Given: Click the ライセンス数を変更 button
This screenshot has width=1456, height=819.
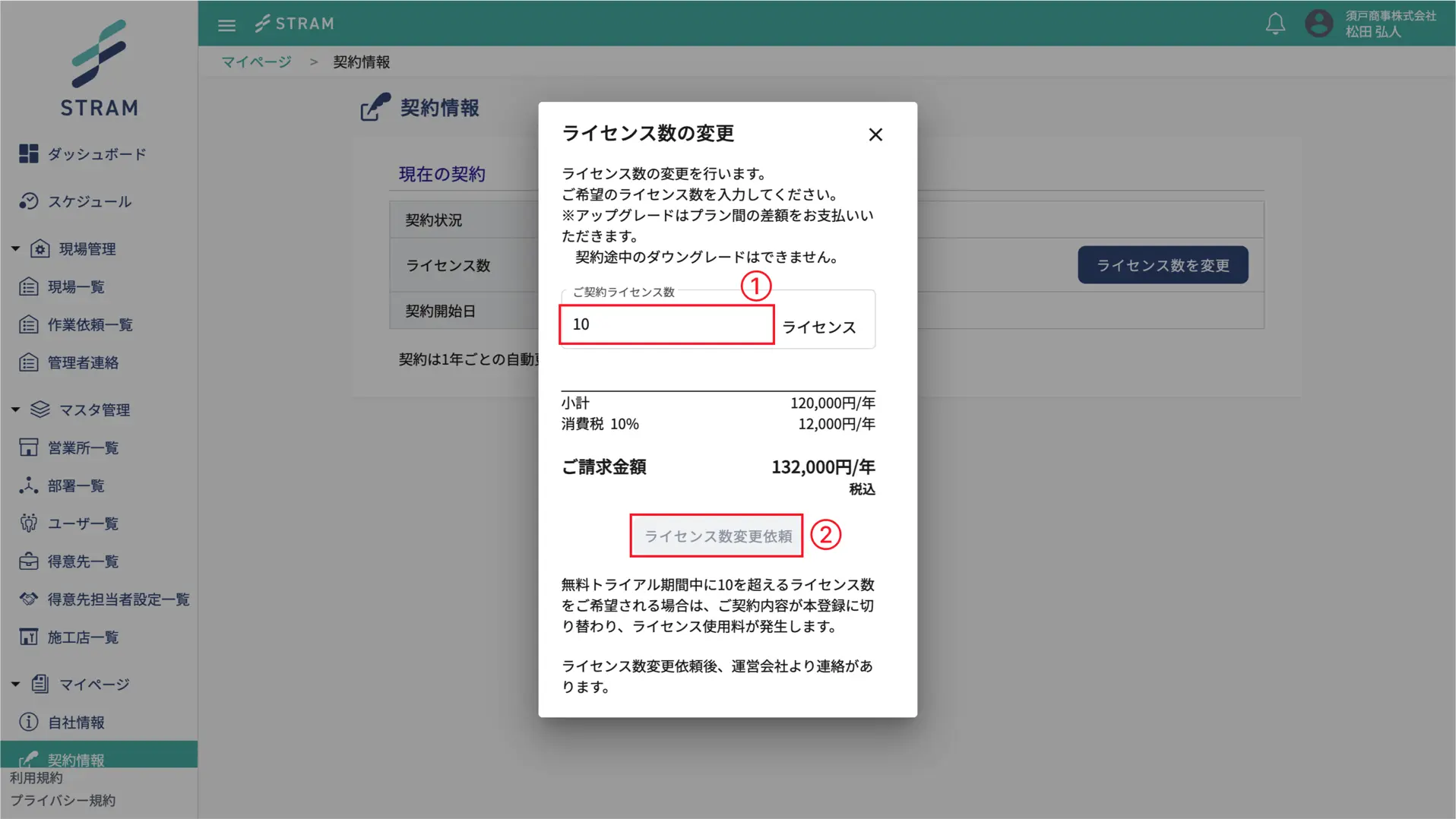Looking at the screenshot, I should (x=1162, y=264).
